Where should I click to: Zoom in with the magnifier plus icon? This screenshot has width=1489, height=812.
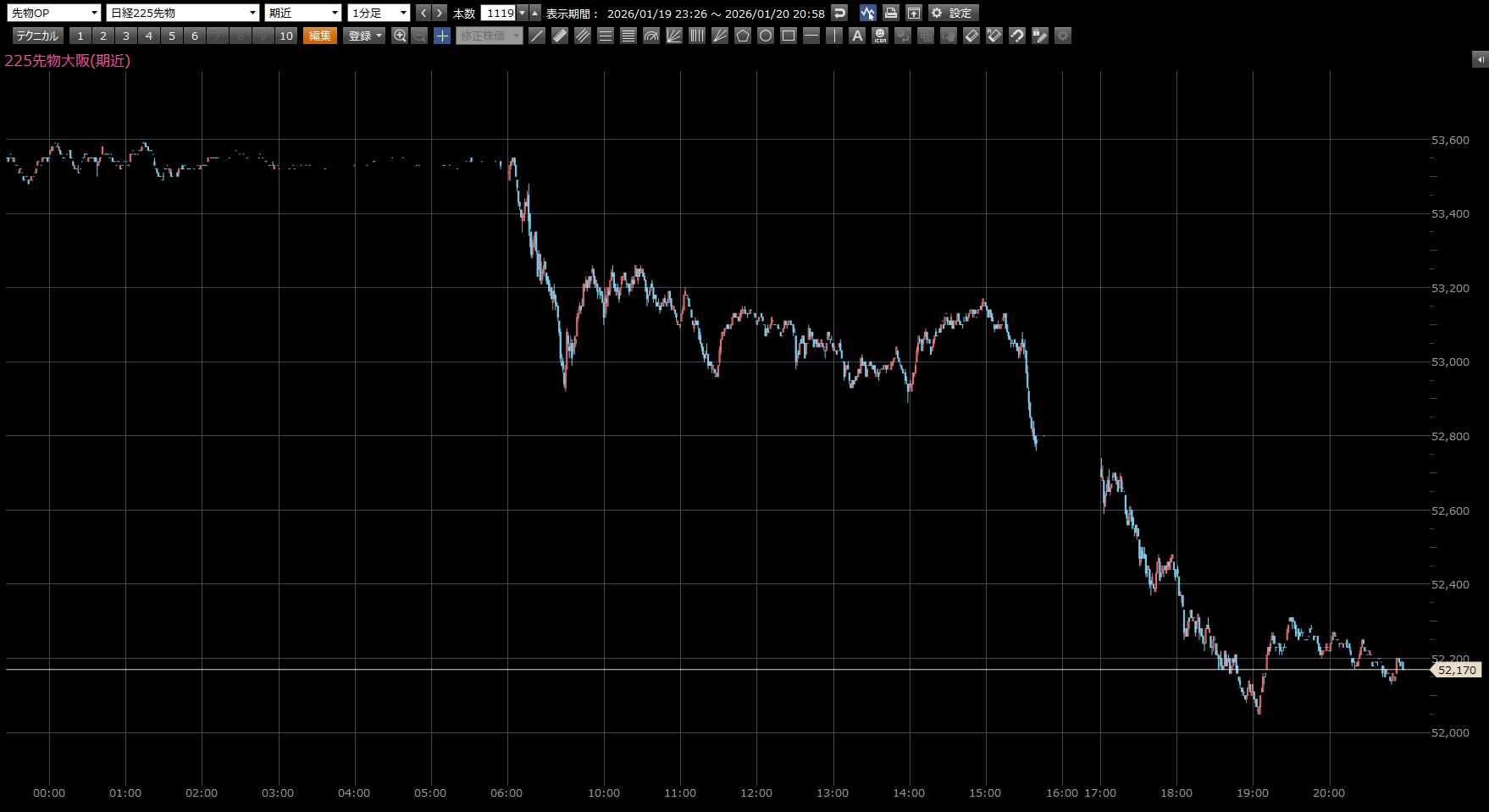[x=400, y=36]
